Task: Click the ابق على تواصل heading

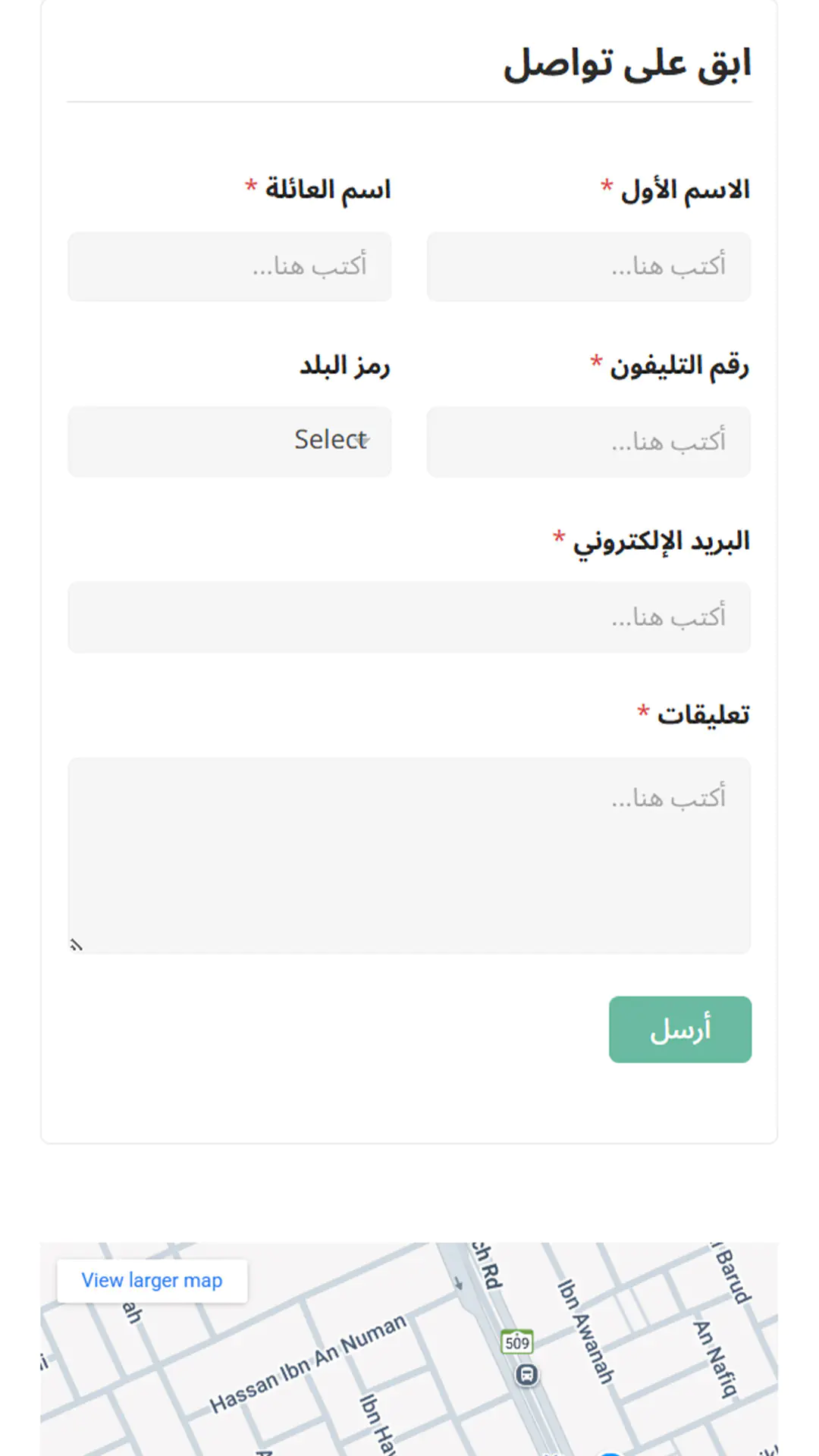Action: (627, 64)
